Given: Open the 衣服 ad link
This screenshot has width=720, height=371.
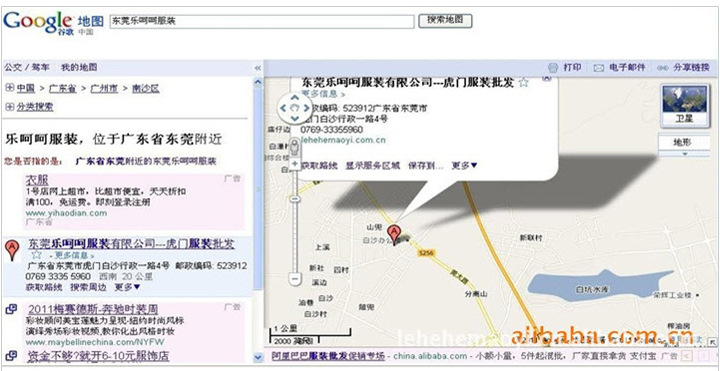Looking at the screenshot, I should click(x=37, y=180).
